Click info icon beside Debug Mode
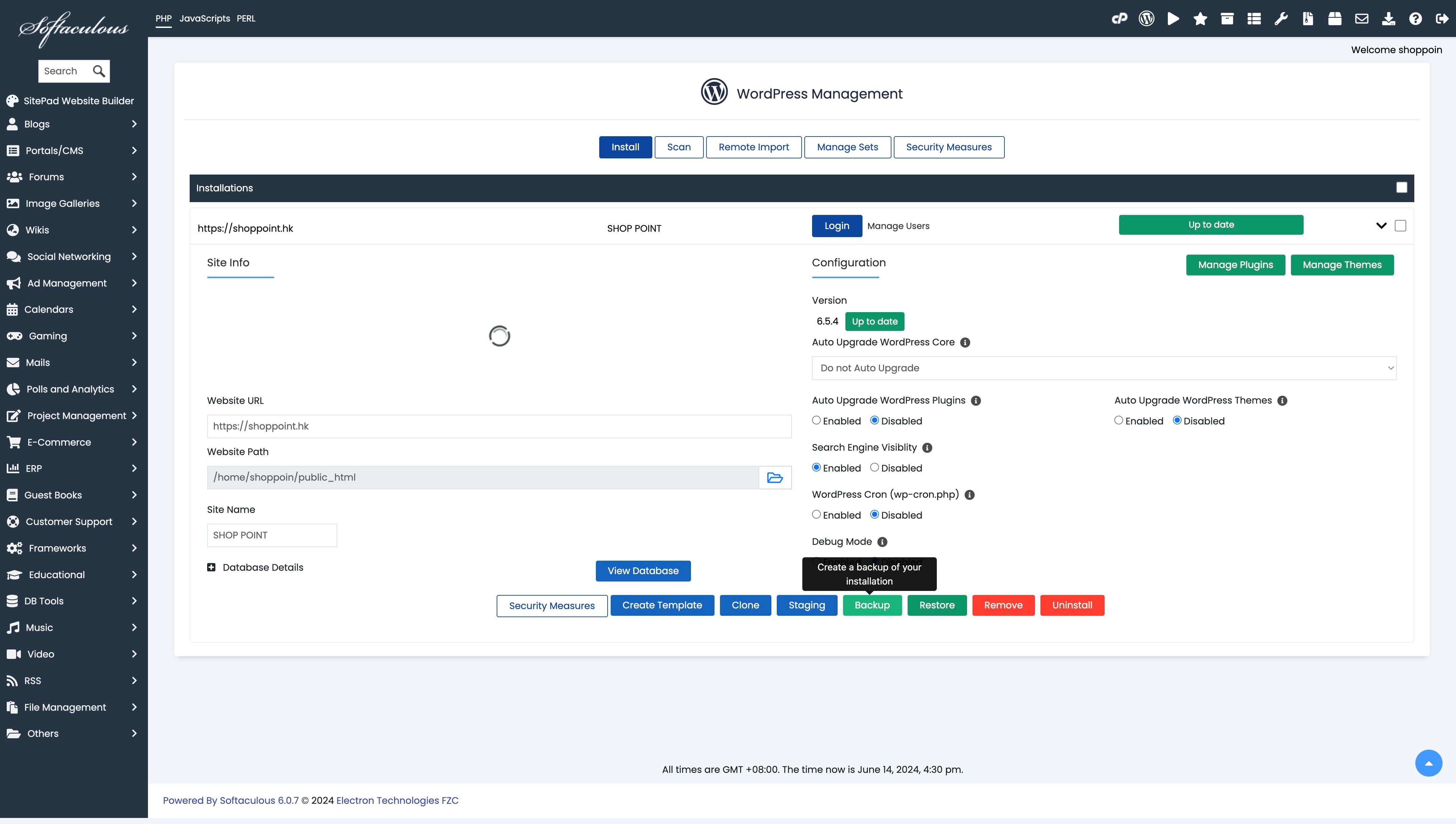Viewport: 1456px width, 824px height. click(x=882, y=542)
